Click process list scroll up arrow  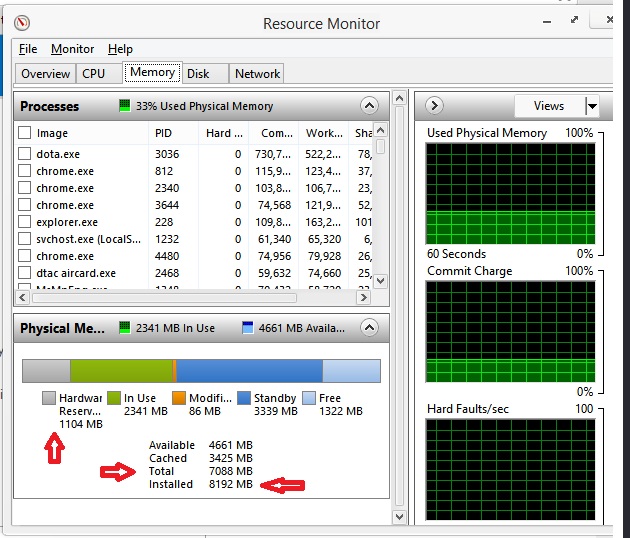[380, 130]
